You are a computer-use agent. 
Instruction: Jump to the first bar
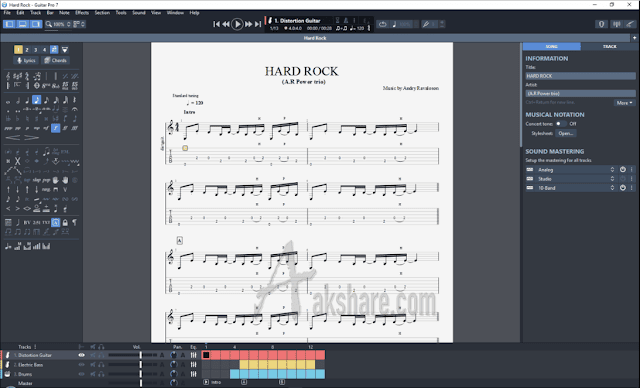click(x=216, y=24)
